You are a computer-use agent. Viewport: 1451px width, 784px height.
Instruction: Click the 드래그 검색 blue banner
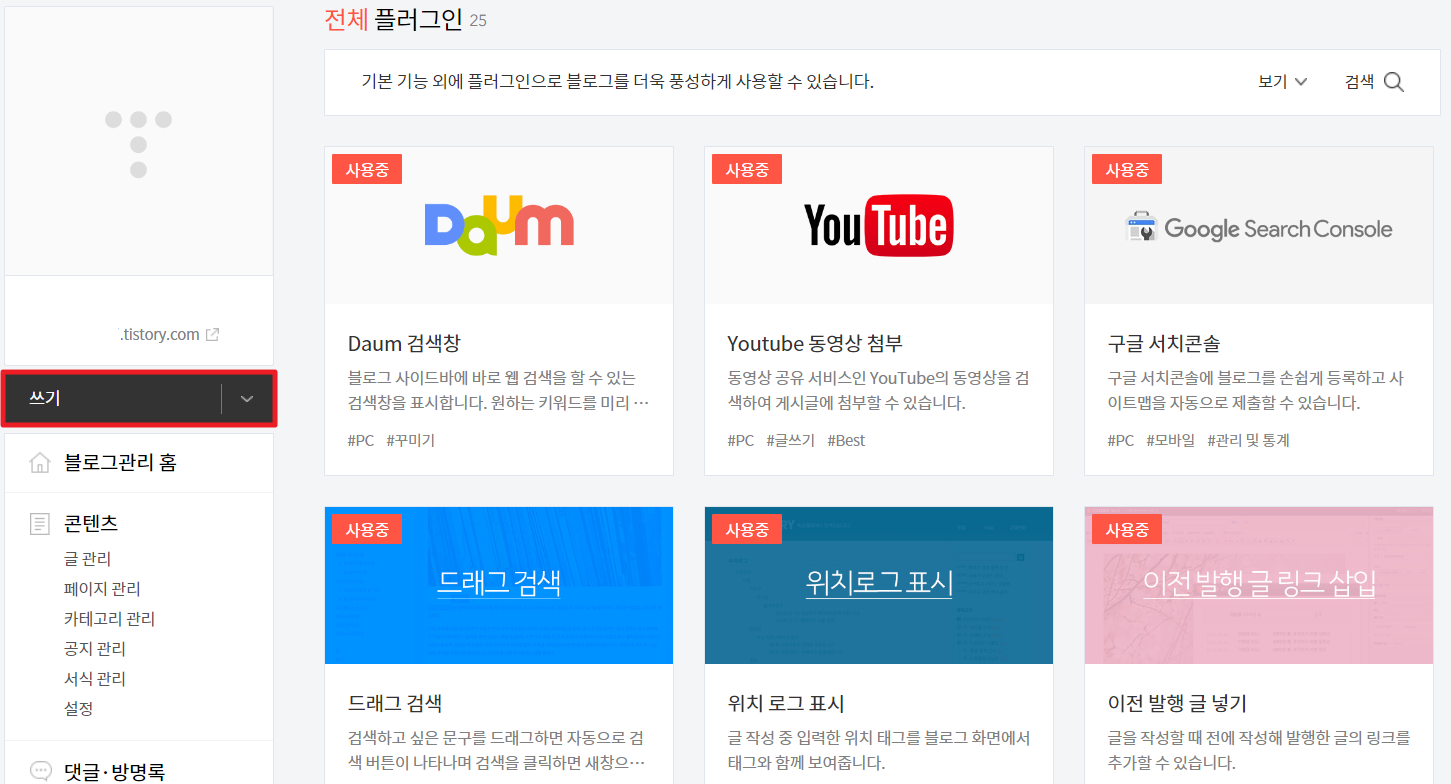(x=499, y=585)
